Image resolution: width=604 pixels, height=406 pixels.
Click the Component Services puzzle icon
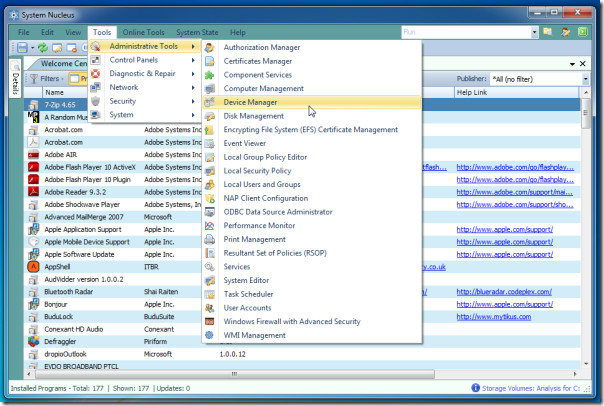[210, 75]
